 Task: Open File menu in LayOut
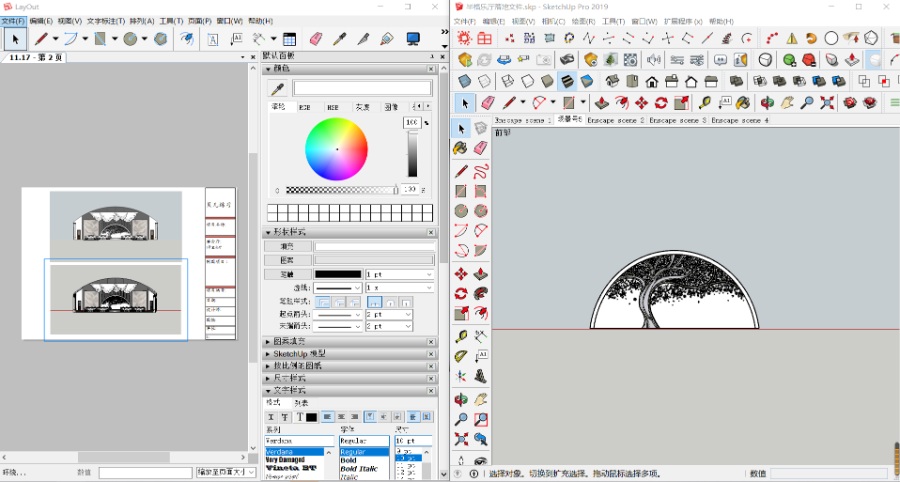(13, 21)
